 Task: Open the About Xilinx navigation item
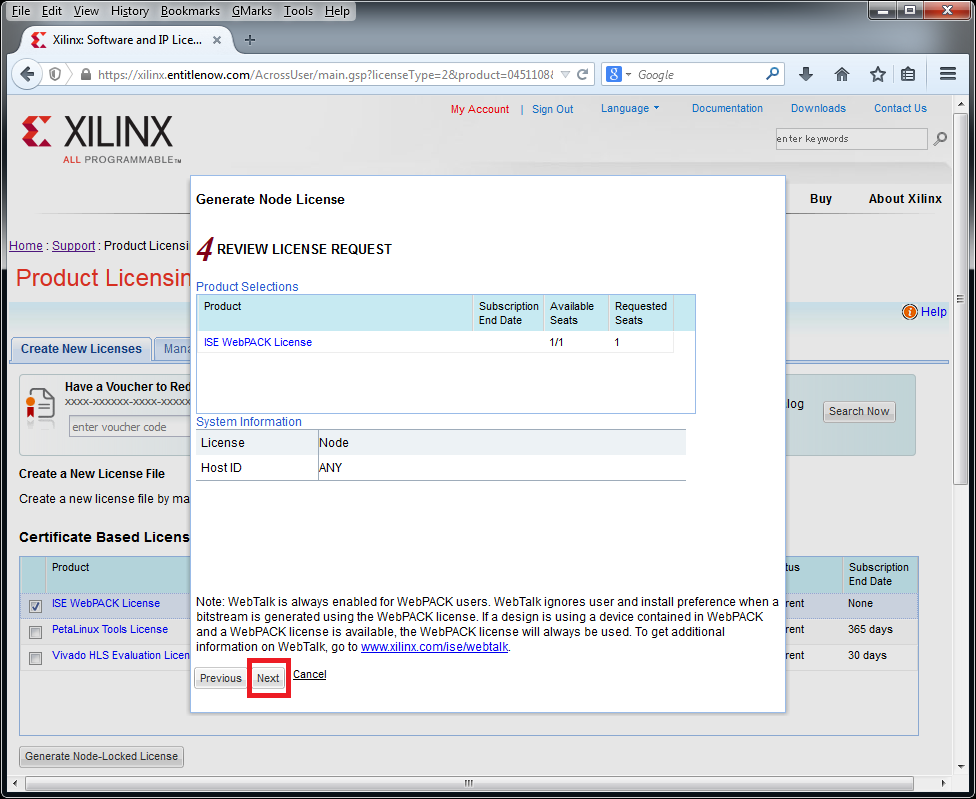[905, 199]
